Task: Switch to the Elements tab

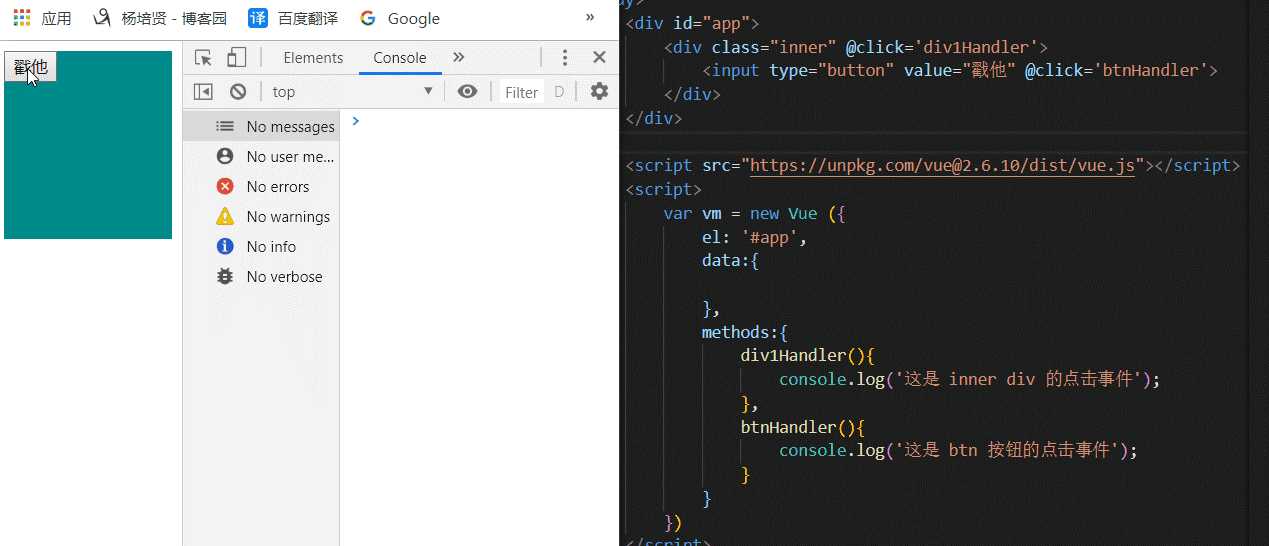Action: pyautogui.click(x=313, y=58)
